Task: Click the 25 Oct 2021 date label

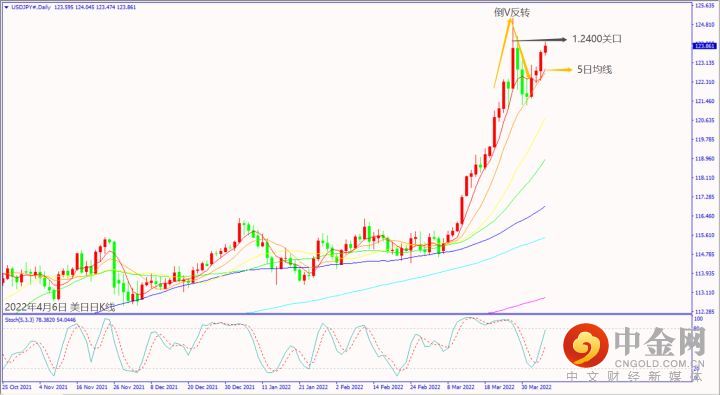Action: 17,387
